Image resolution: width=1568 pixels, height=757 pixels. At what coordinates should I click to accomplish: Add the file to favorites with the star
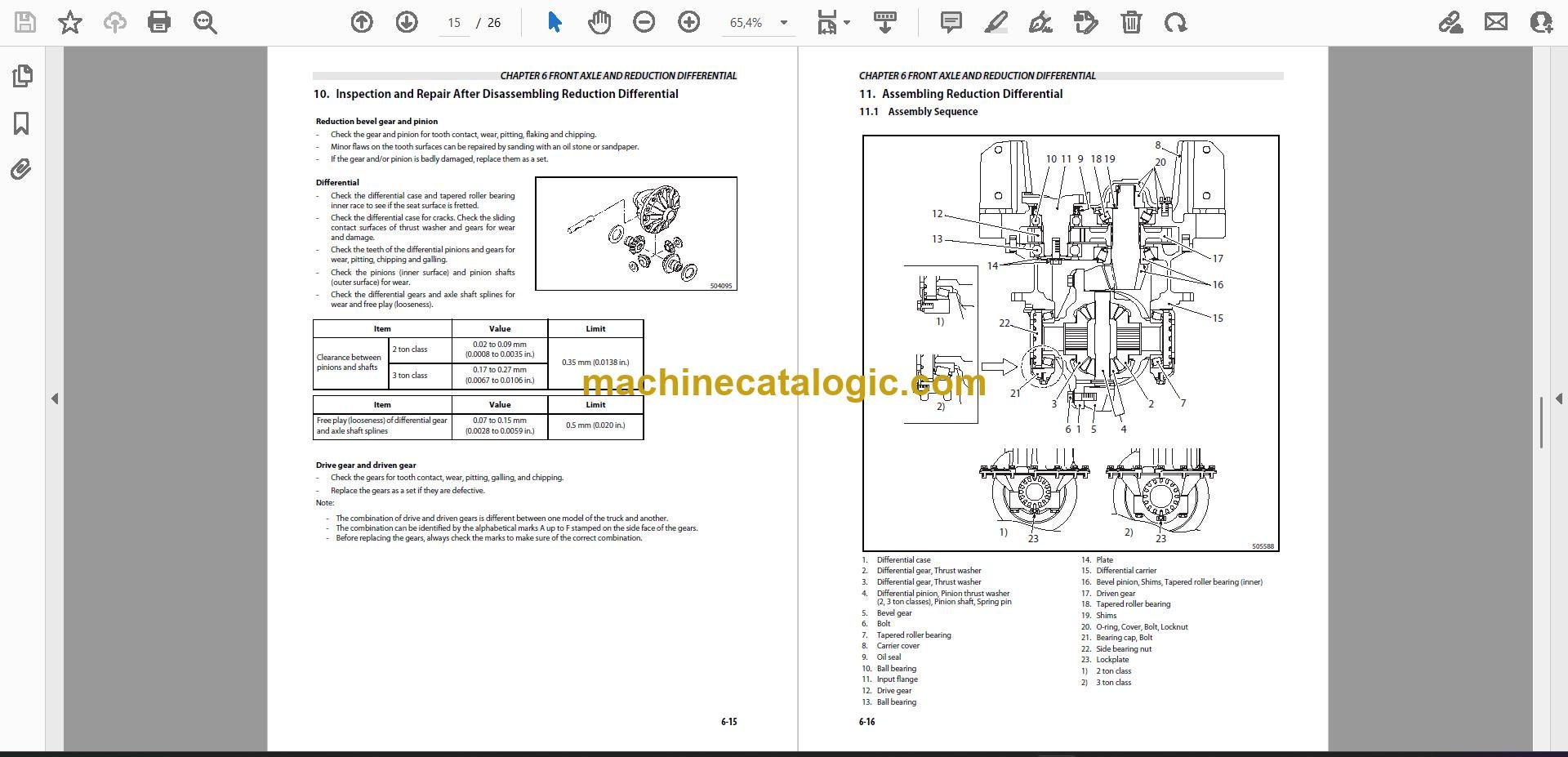70,23
